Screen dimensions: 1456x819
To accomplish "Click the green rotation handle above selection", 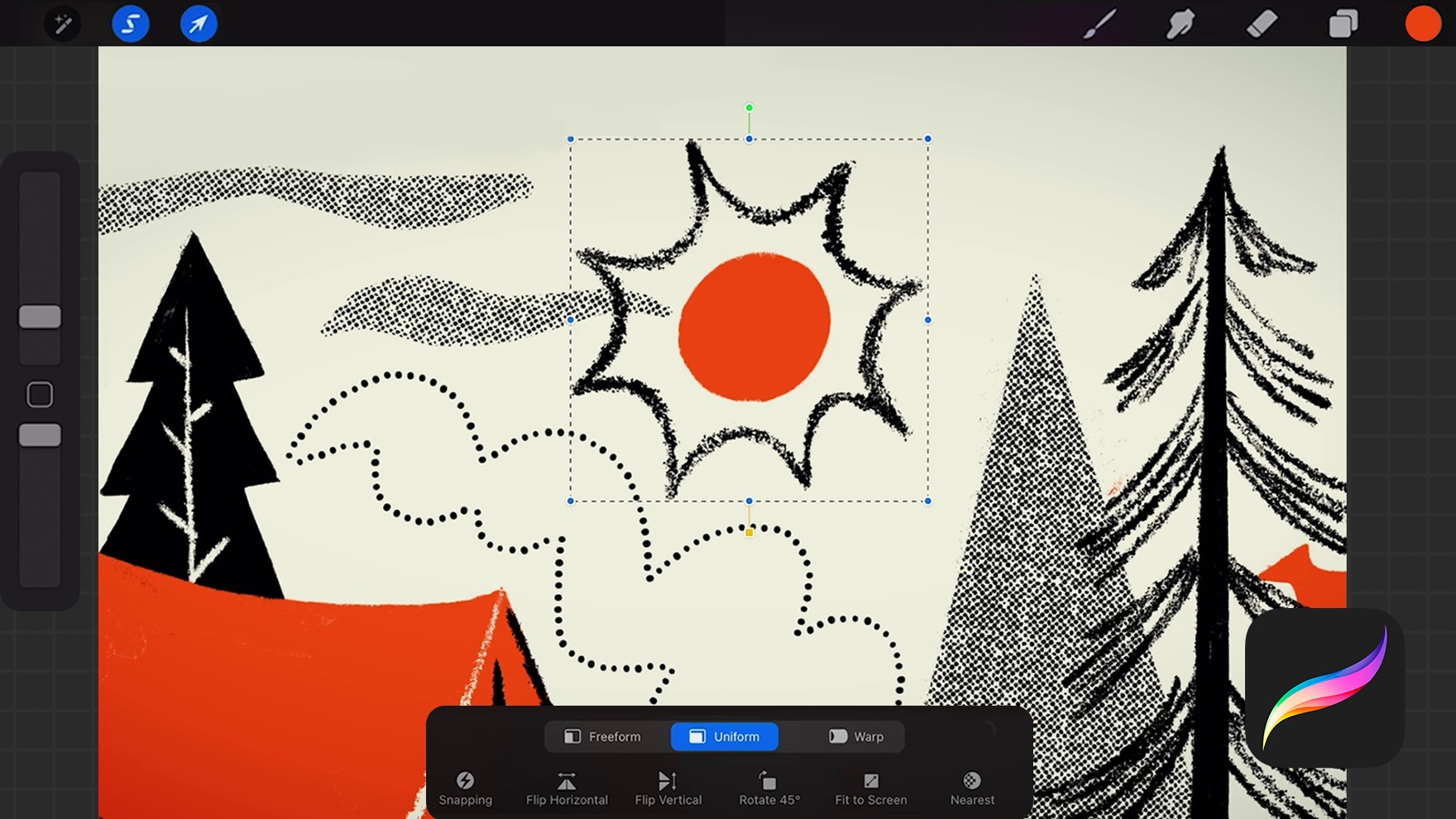I will [749, 108].
